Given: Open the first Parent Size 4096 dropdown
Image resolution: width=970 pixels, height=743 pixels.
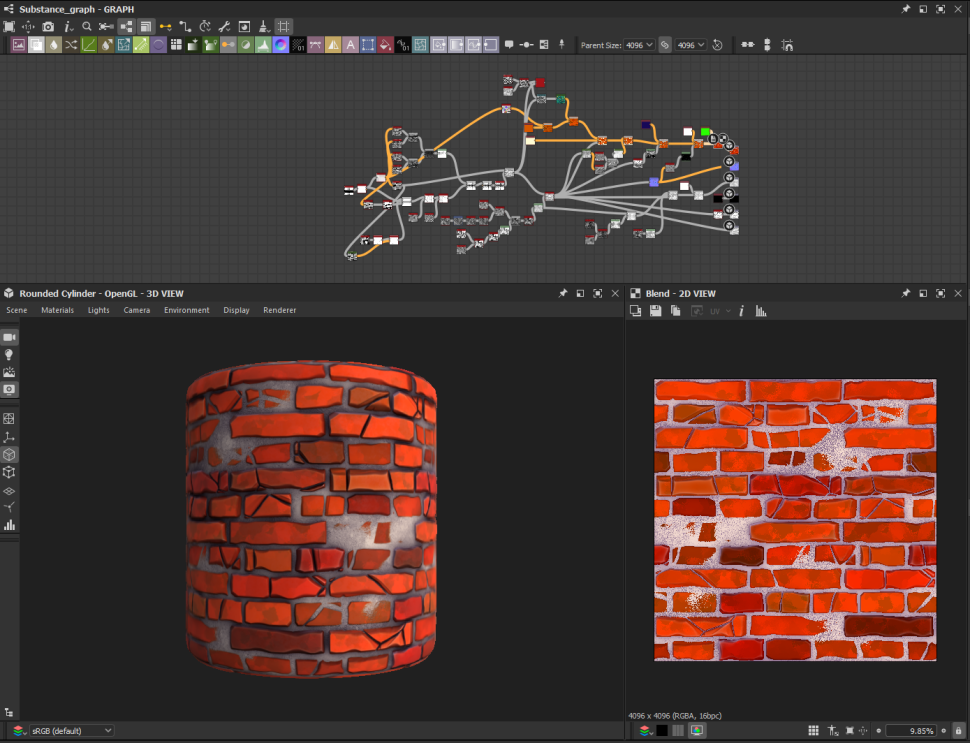Looking at the screenshot, I should 639,45.
